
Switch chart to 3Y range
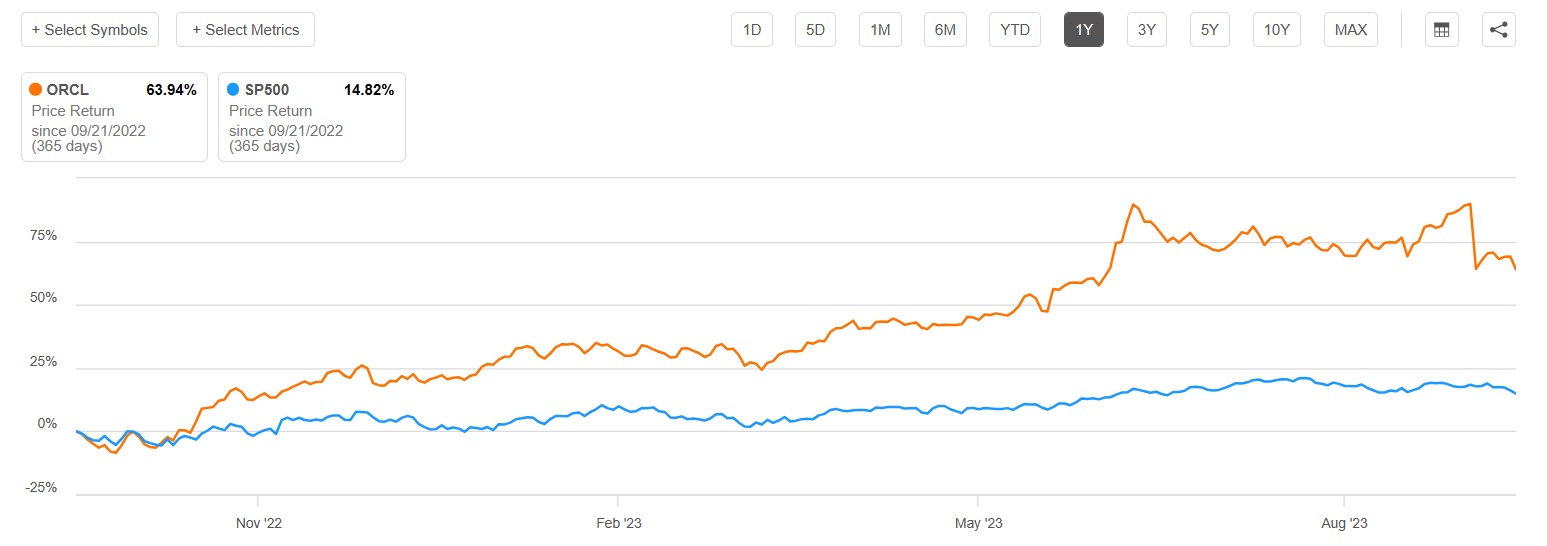pyautogui.click(x=1147, y=30)
